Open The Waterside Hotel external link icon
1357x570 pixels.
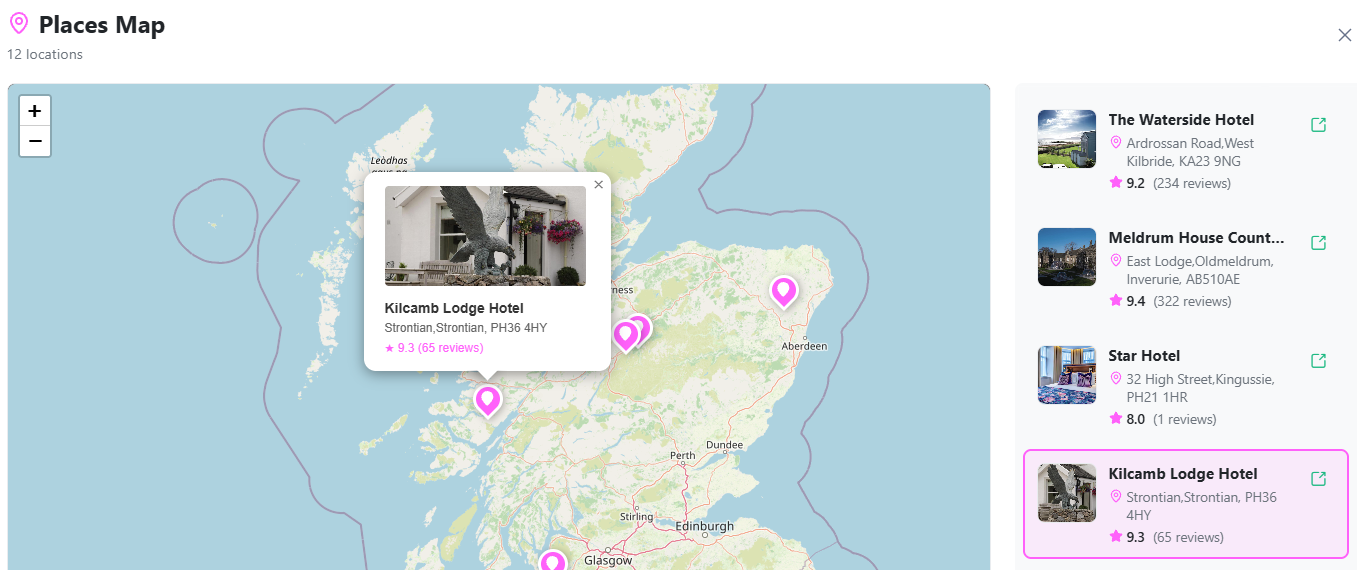(1318, 125)
